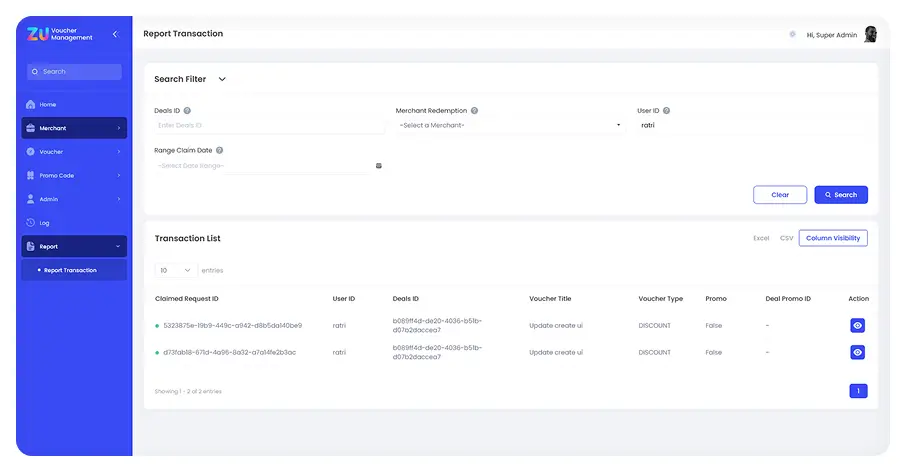906x472 pixels.
Task: Click the Log clock icon
Action: 31,223
